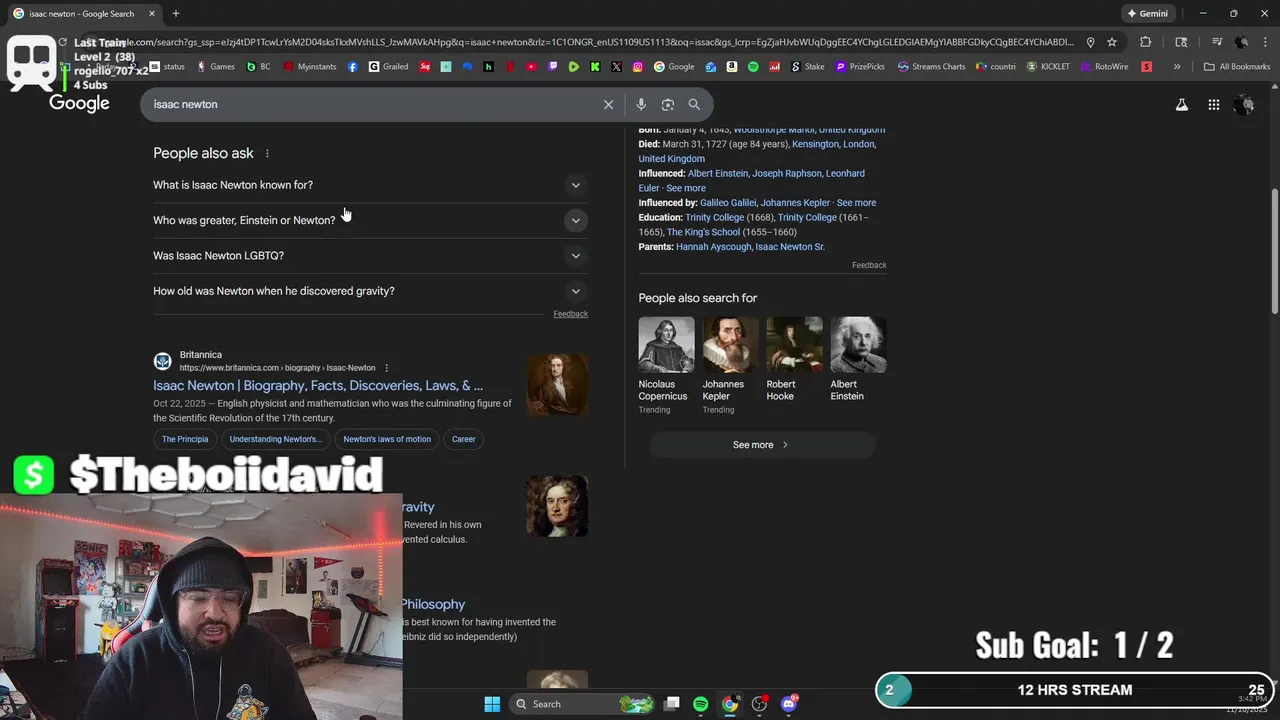Open the Google account avatar
Screen dimensions: 1280x720
[x=1245, y=104]
